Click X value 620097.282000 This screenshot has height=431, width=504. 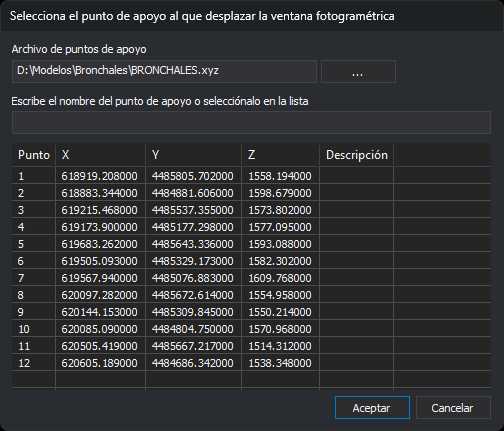click(x=99, y=295)
